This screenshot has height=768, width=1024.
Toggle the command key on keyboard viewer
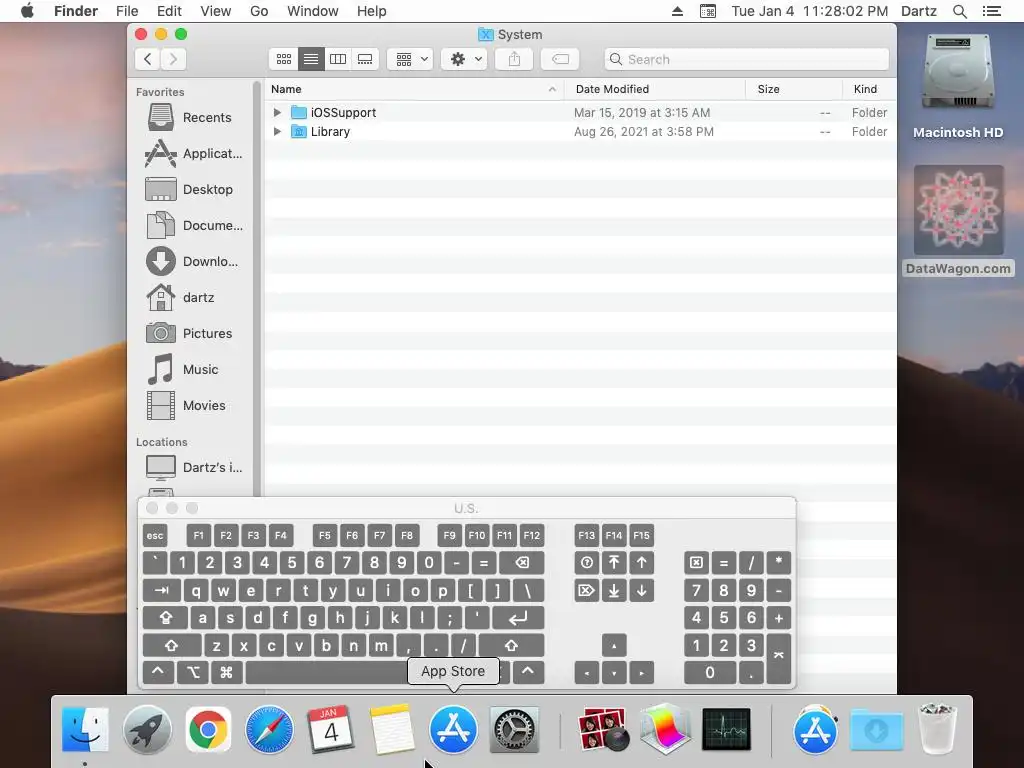pyautogui.click(x=227, y=673)
